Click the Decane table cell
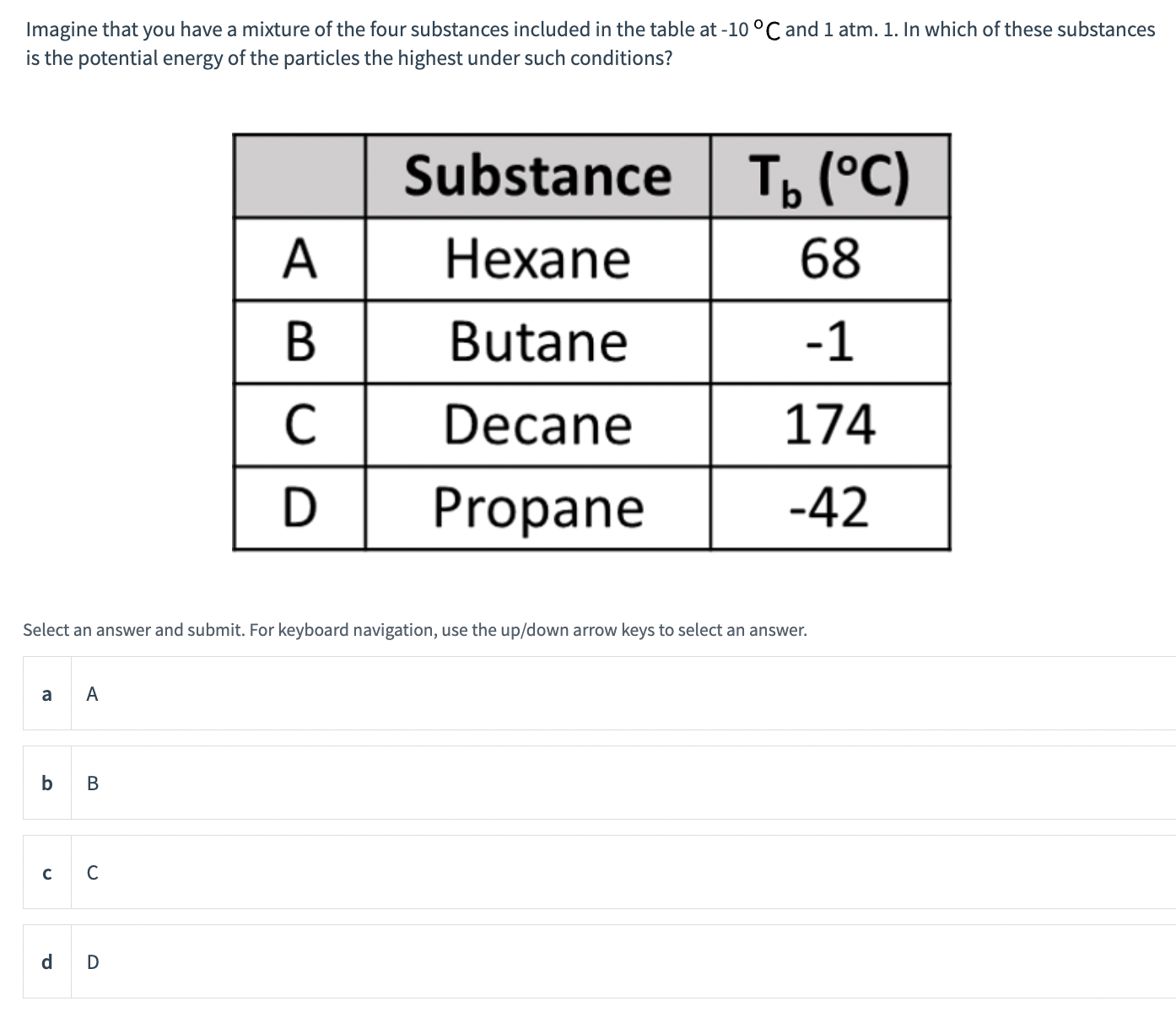 point(538,424)
